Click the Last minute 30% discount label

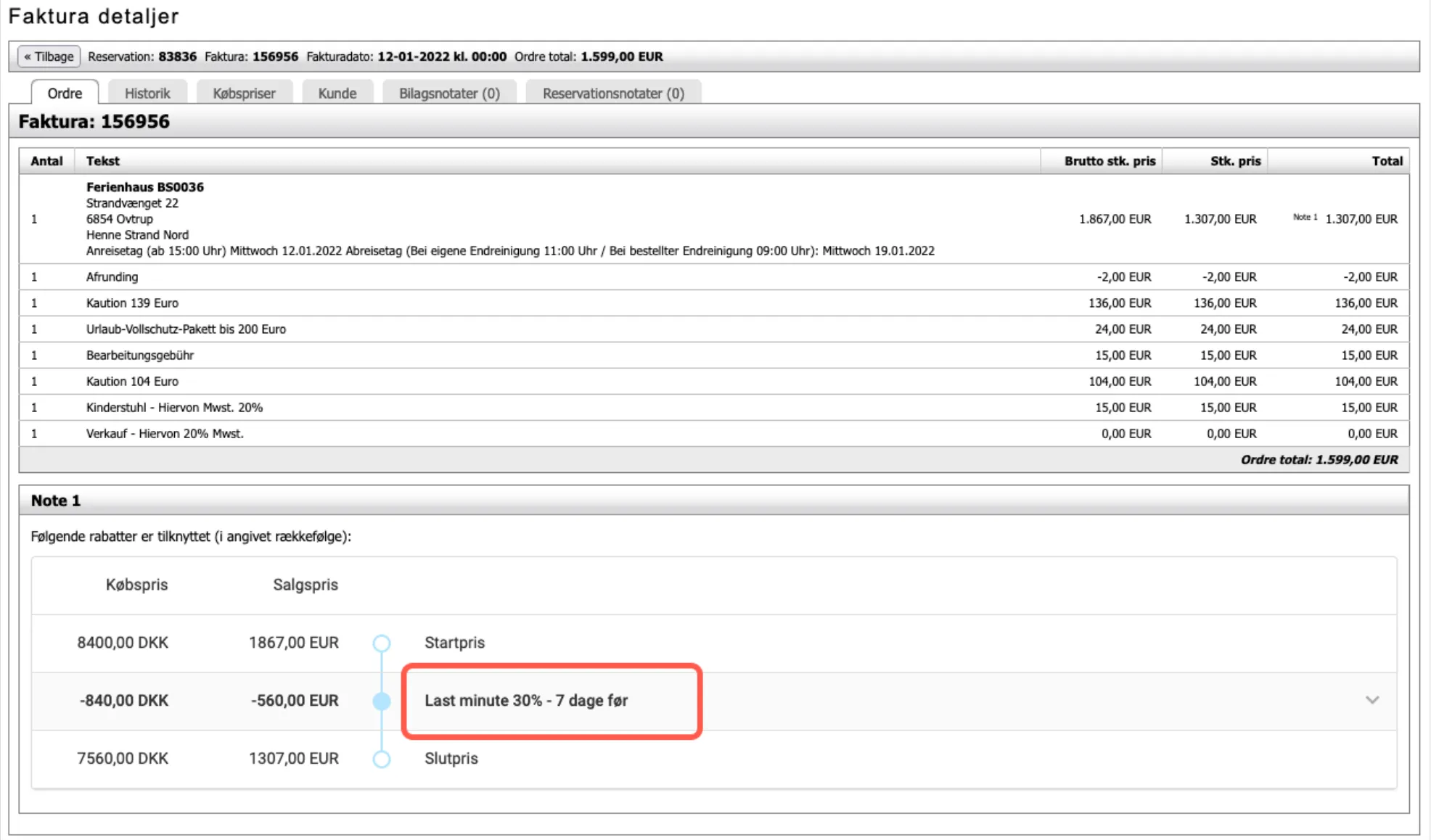coord(526,701)
